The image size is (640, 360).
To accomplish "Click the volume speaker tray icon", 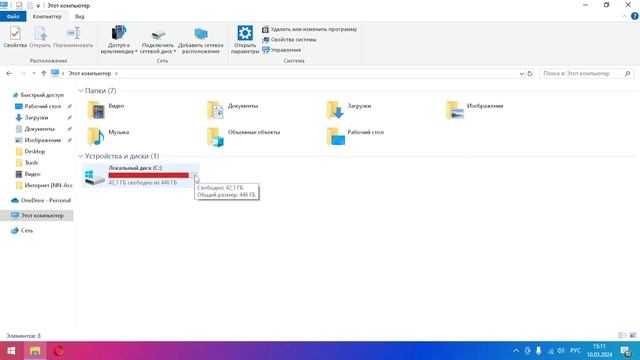I will pos(561,351).
